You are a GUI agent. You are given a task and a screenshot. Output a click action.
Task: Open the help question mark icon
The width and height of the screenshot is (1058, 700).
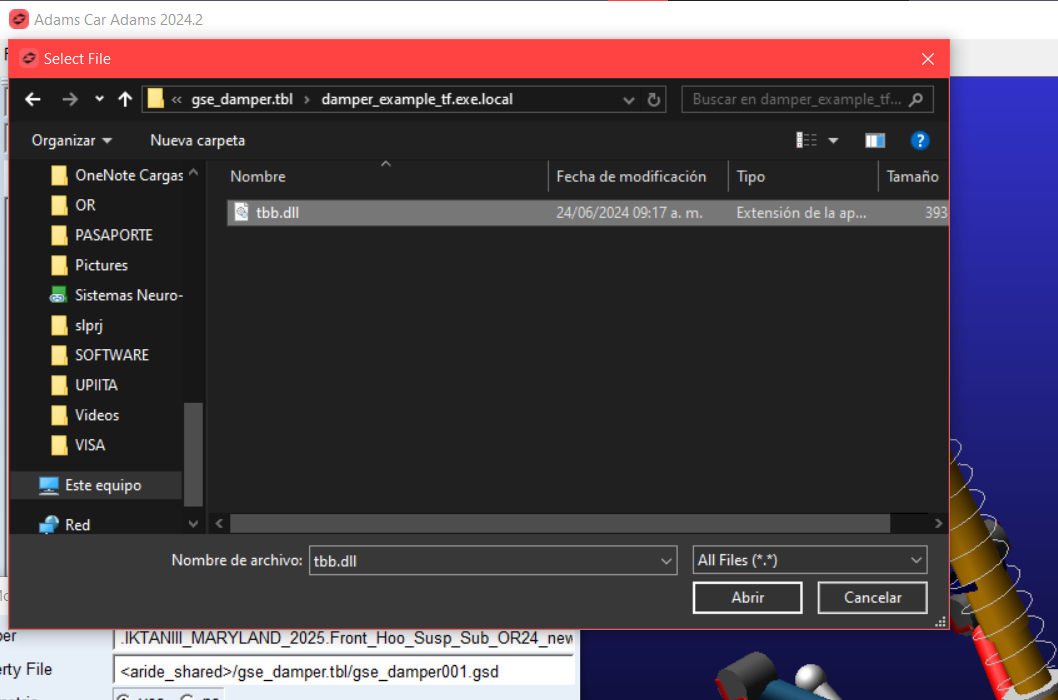[x=919, y=140]
